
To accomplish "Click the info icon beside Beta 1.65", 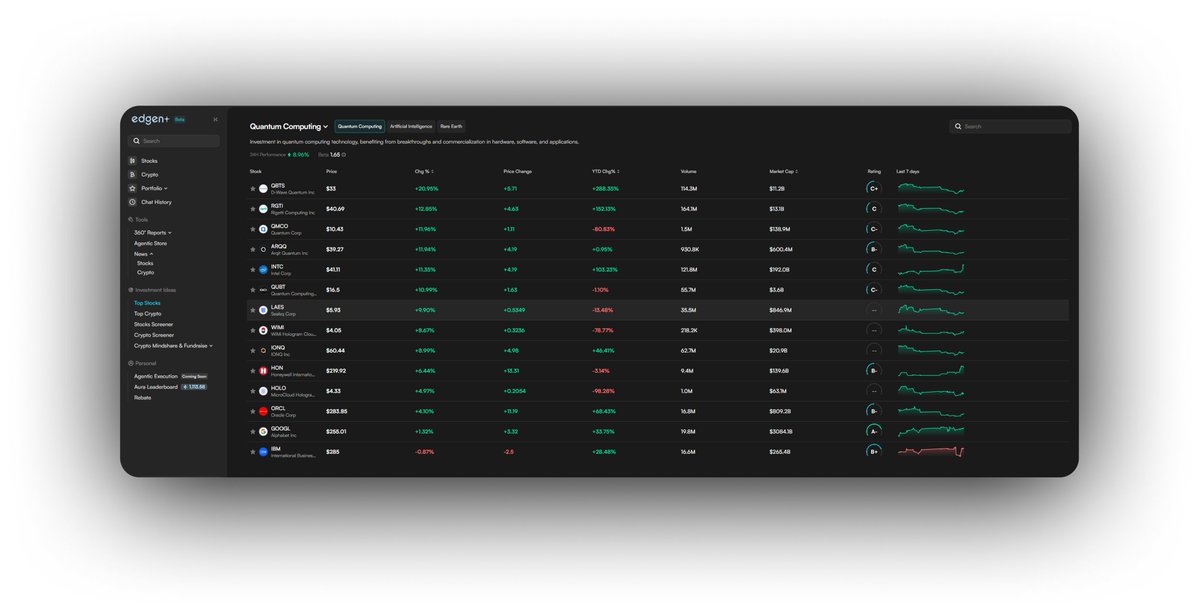I will [x=344, y=155].
